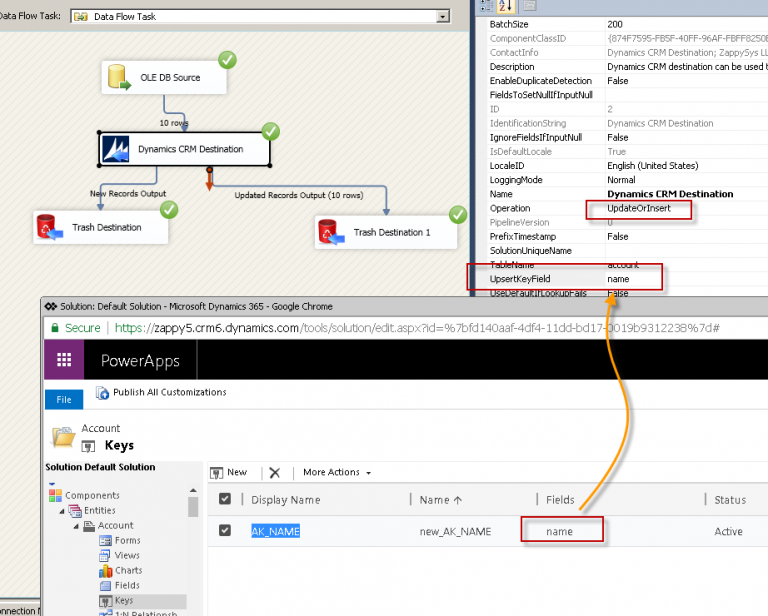The height and width of the screenshot is (616, 768).
Task: Delete the selected key with X icon
Action: point(275,472)
